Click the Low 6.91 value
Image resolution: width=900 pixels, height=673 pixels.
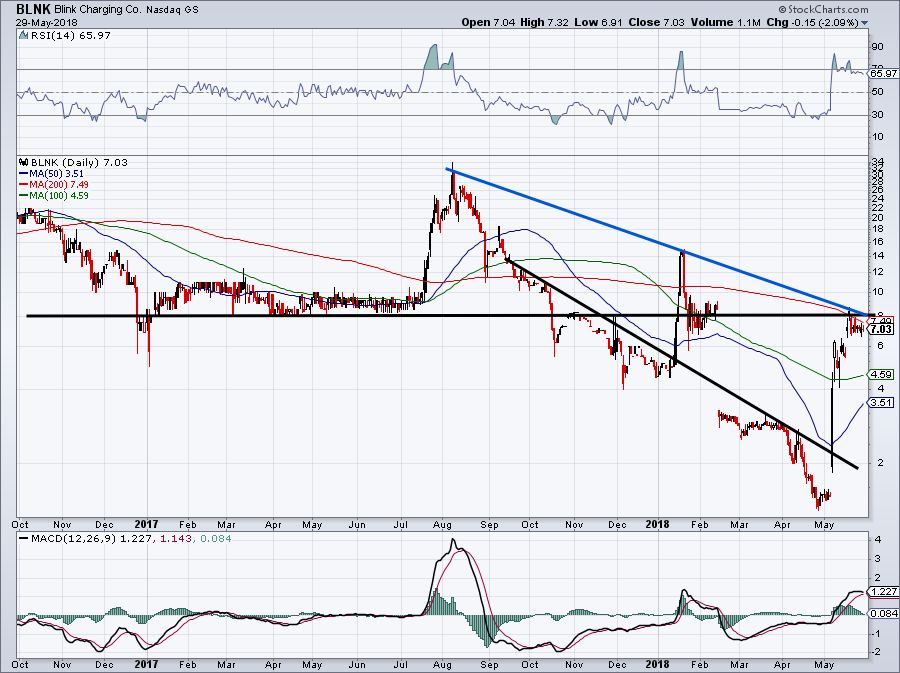[x=598, y=22]
